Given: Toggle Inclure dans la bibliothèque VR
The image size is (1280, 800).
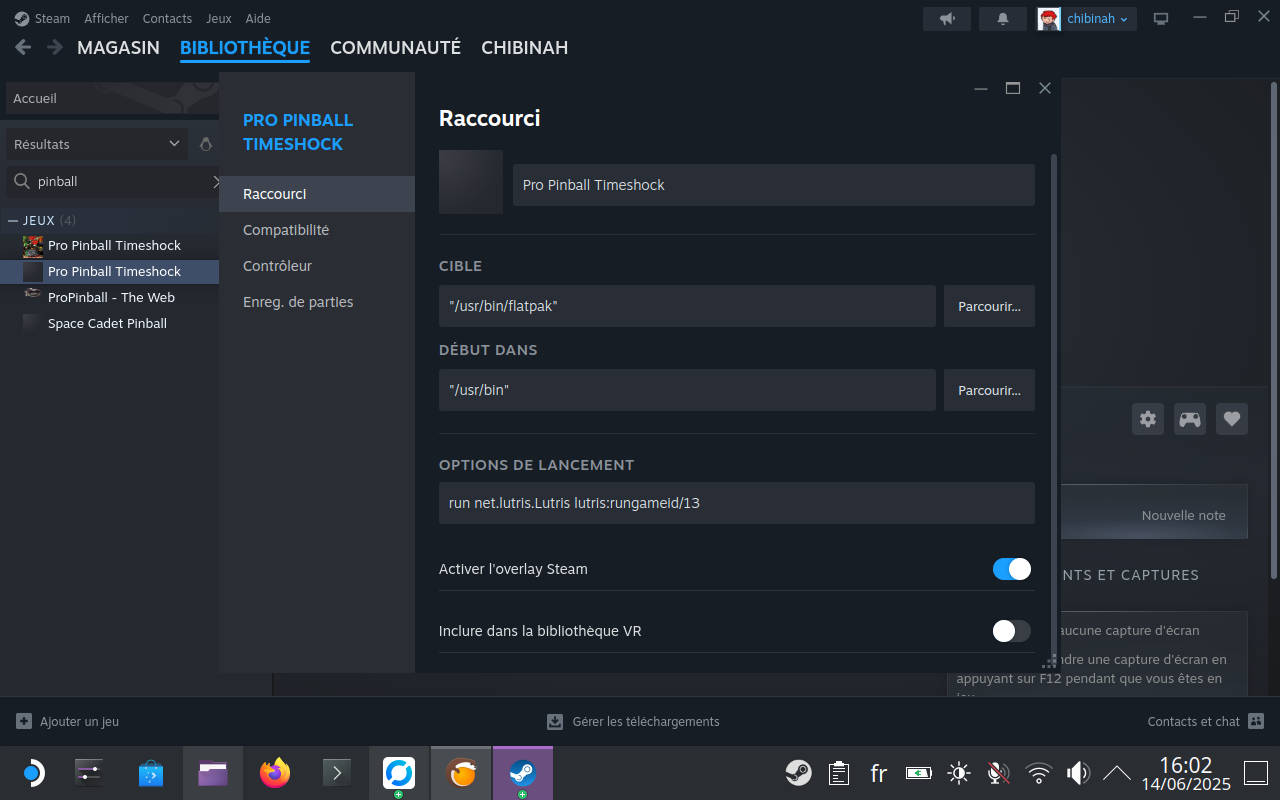Looking at the screenshot, I should [1011, 631].
